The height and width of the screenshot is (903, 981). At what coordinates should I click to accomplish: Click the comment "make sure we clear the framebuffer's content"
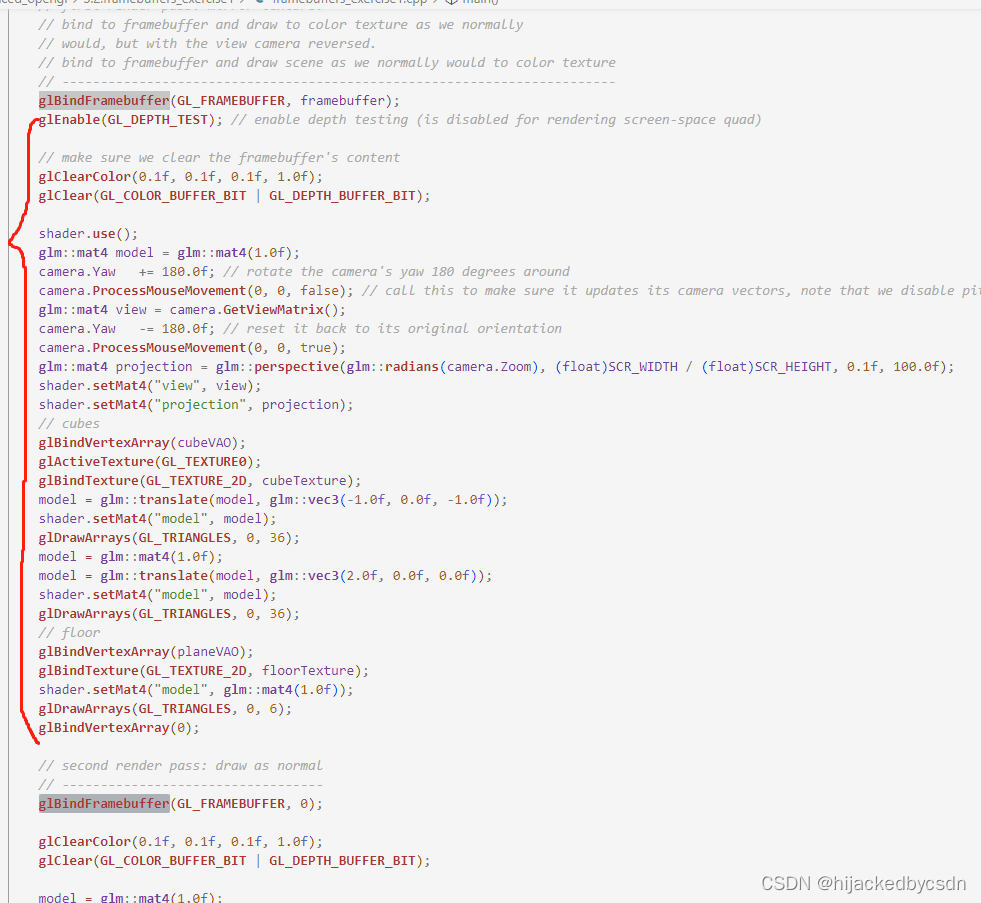(x=219, y=158)
